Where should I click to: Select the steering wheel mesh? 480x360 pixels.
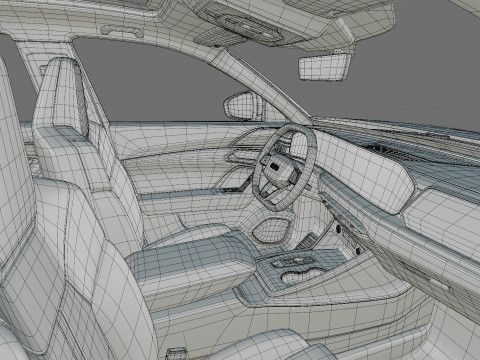tap(284, 167)
